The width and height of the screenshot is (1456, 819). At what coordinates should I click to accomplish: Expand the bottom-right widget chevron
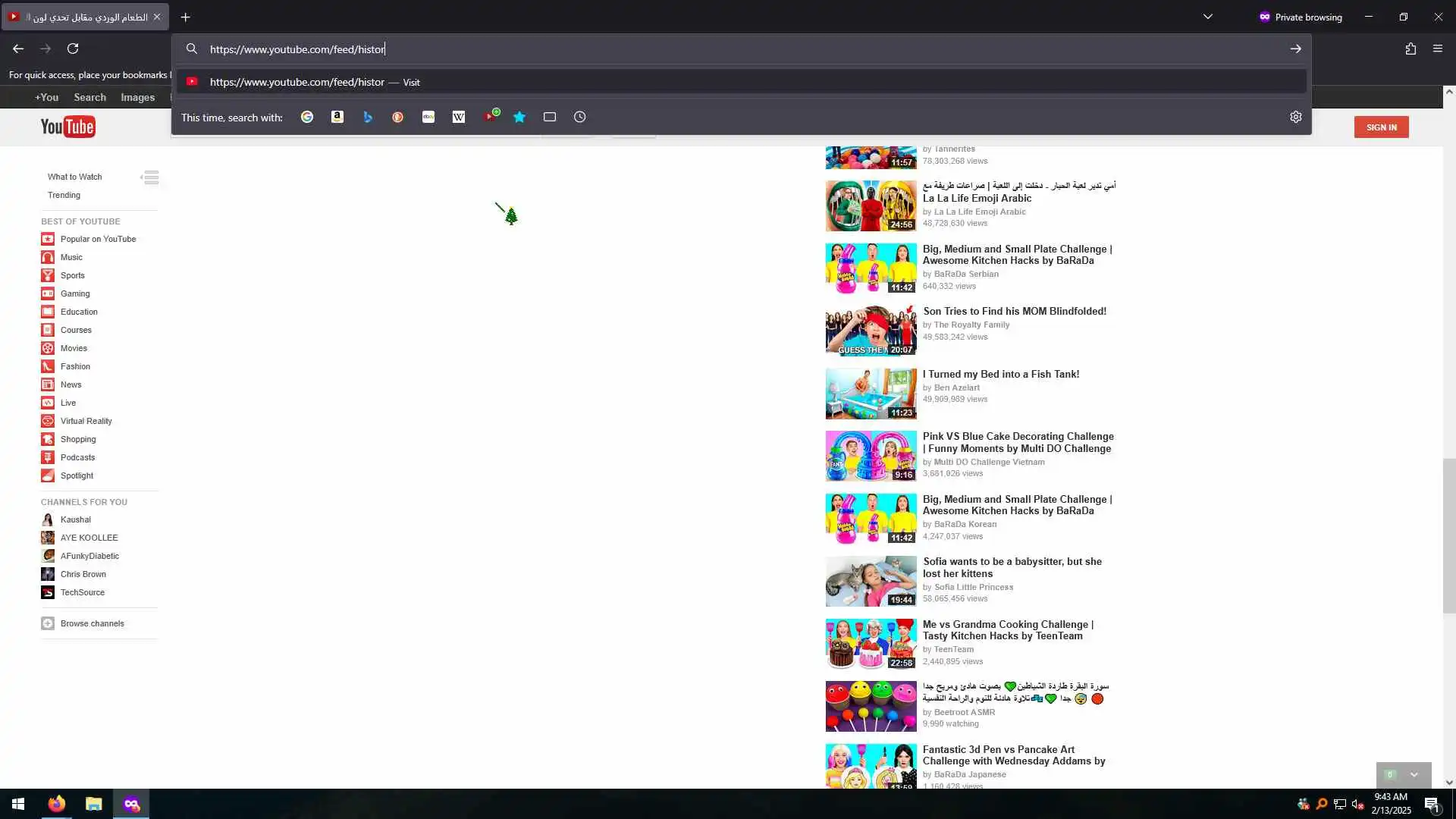tap(1414, 775)
